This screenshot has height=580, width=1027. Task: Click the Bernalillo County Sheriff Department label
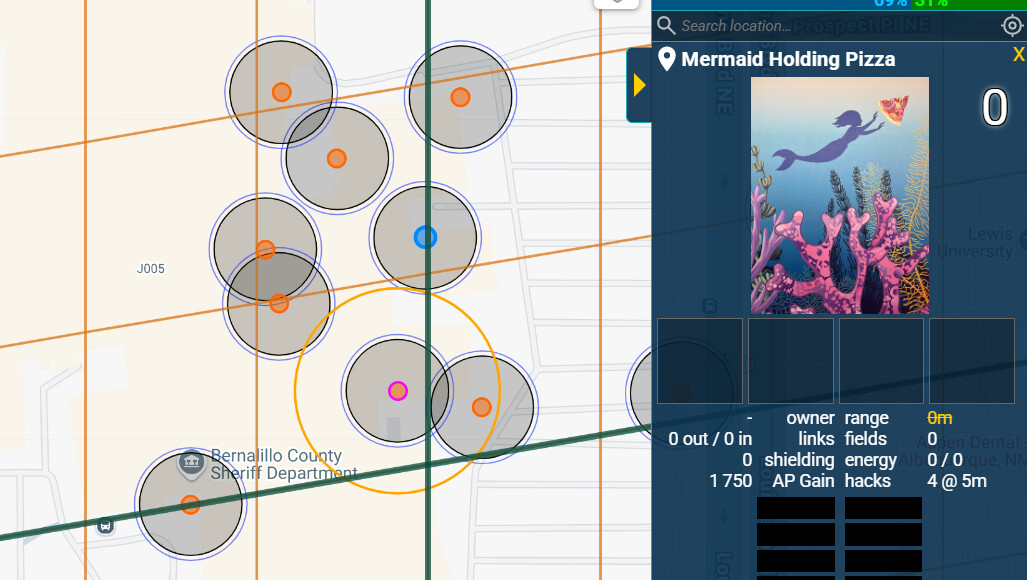284,464
